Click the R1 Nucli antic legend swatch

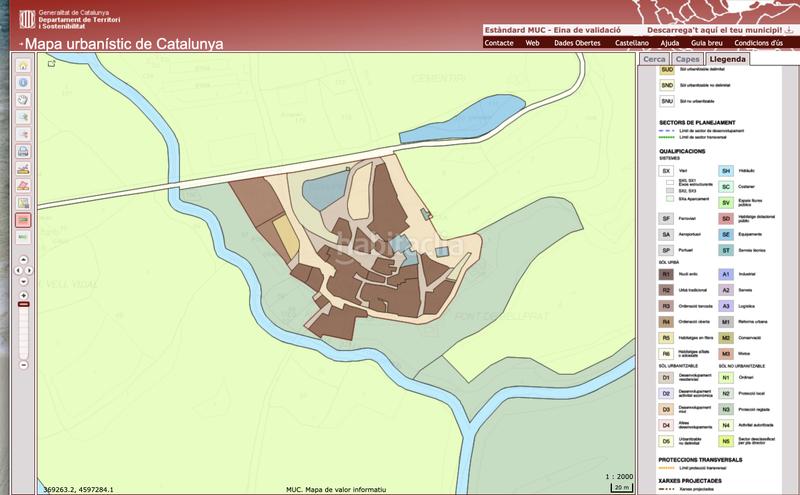665,273
